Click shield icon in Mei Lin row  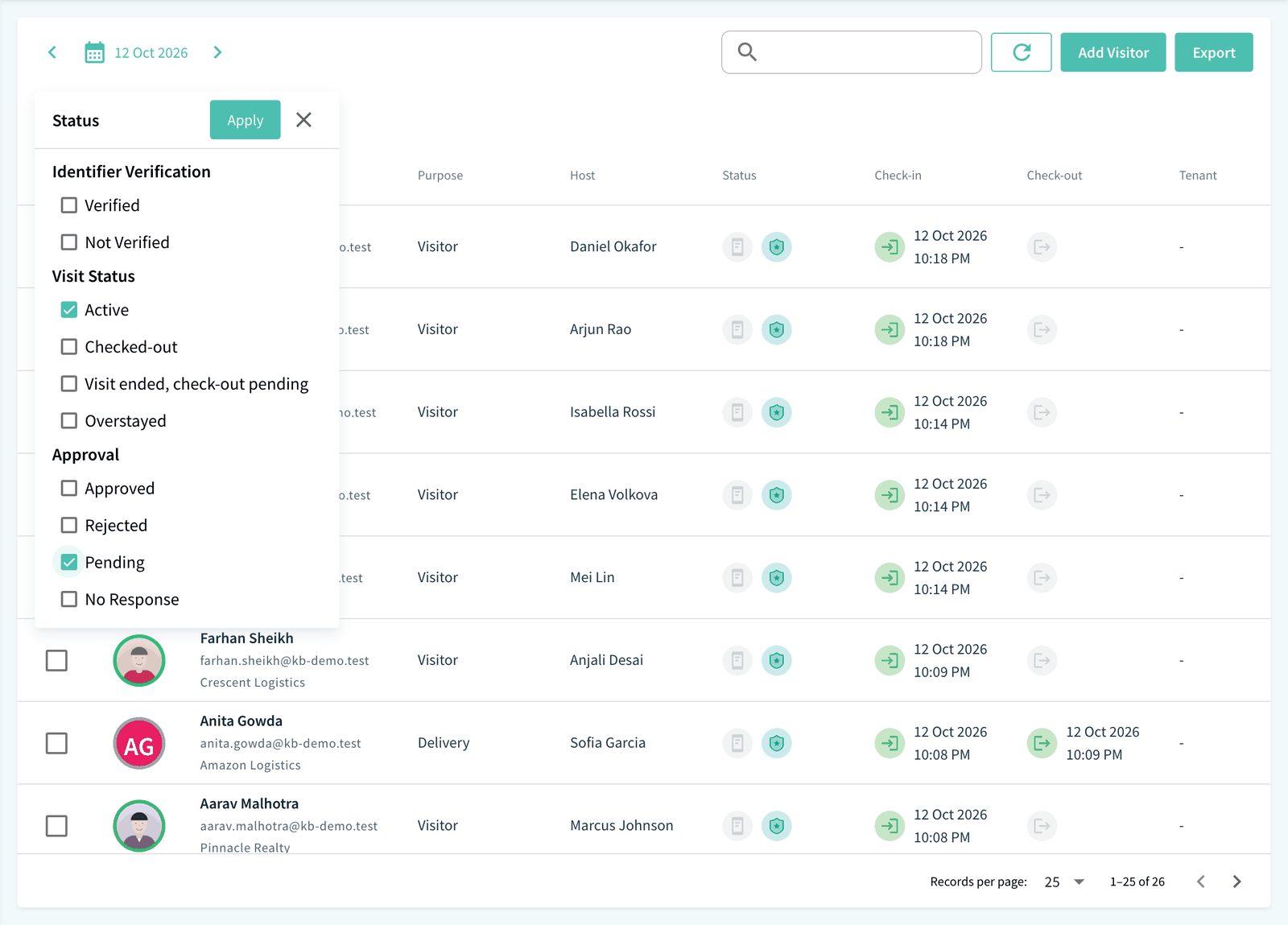tap(777, 577)
